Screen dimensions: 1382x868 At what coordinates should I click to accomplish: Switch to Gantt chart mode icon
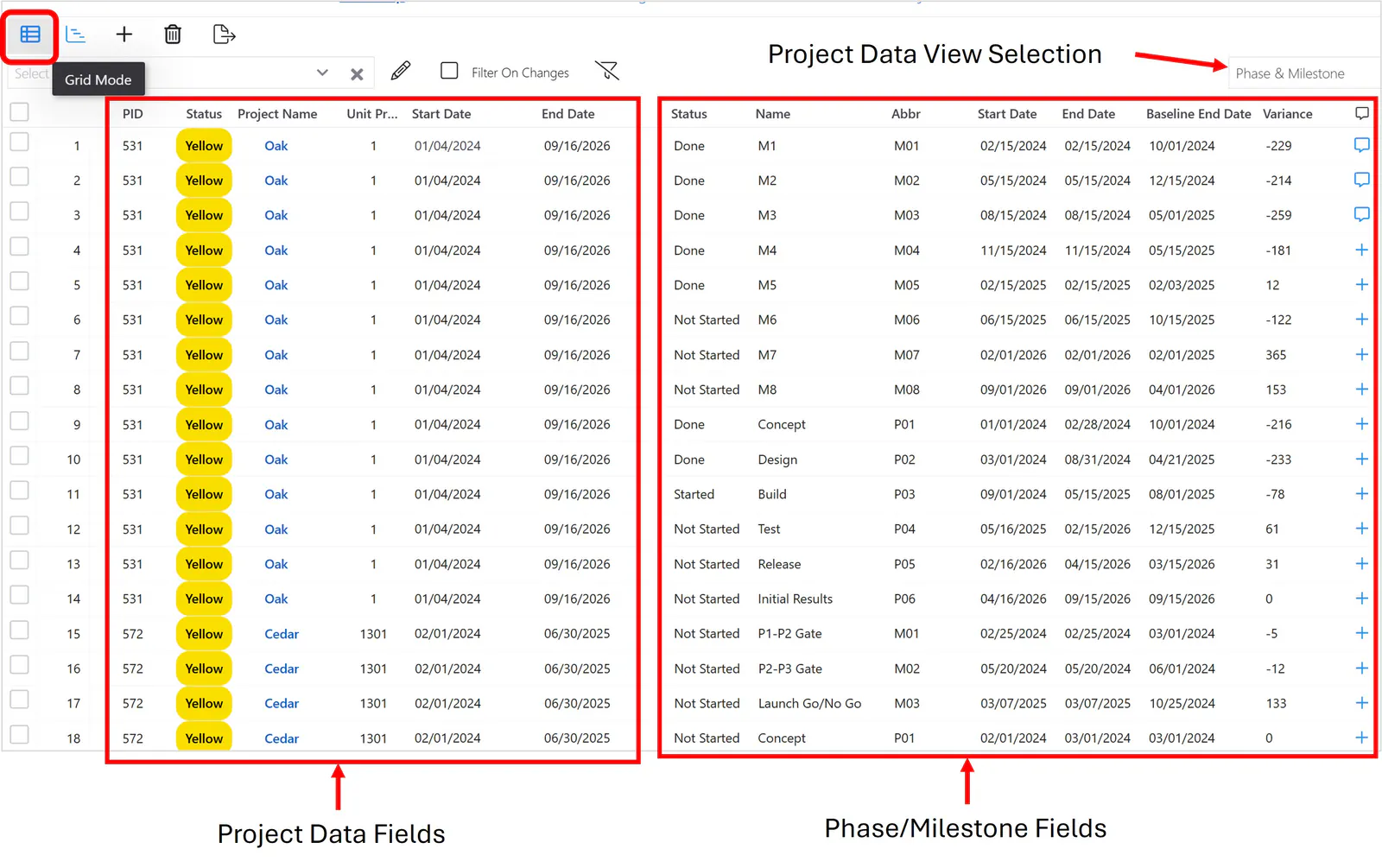tap(76, 35)
